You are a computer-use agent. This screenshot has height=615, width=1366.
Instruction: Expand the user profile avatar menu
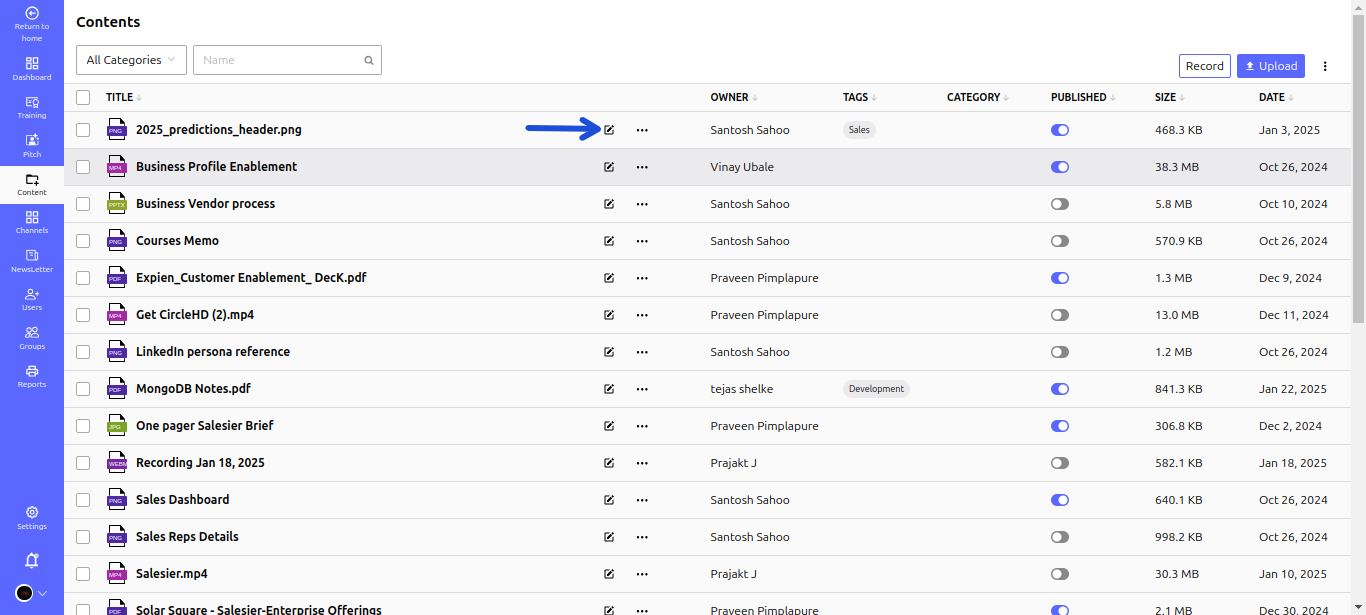pyautogui.click(x=32, y=593)
